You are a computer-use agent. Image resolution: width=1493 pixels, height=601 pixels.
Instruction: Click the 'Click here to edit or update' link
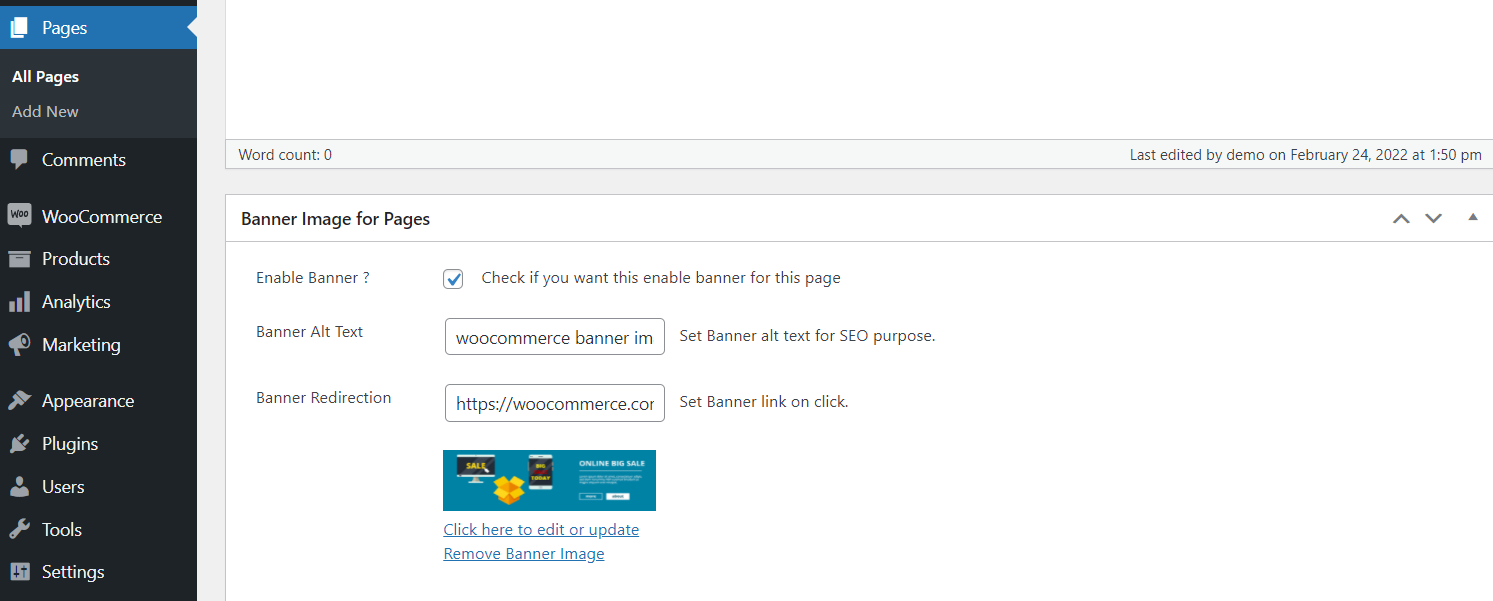pyautogui.click(x=541, y=529)
